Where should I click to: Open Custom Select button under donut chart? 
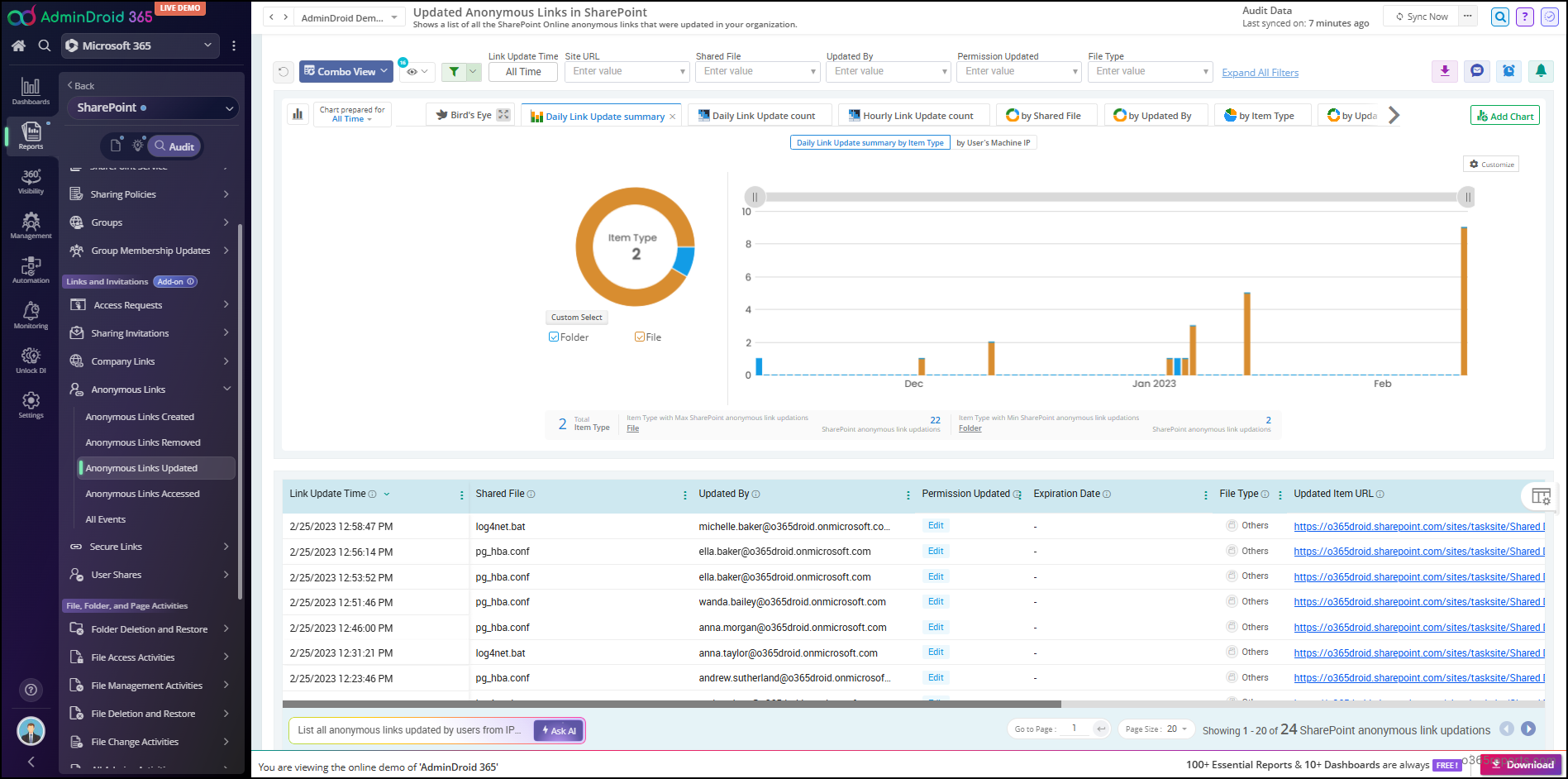(576, 318)
